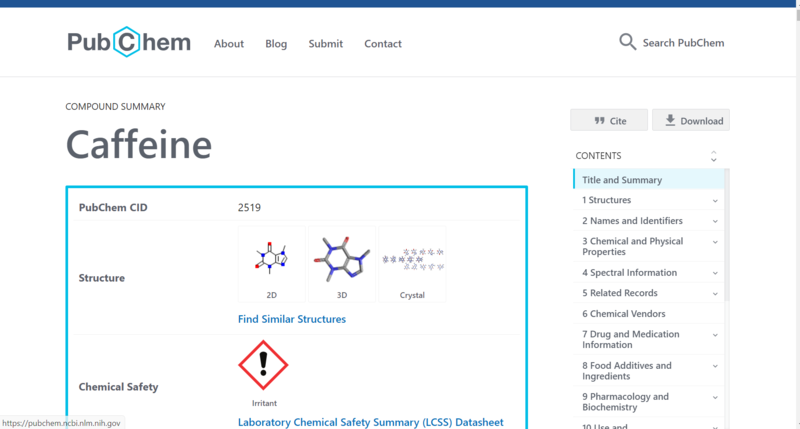
Task: Expand Chemical and Physical Properties chevron
Action: coord(715,241)
